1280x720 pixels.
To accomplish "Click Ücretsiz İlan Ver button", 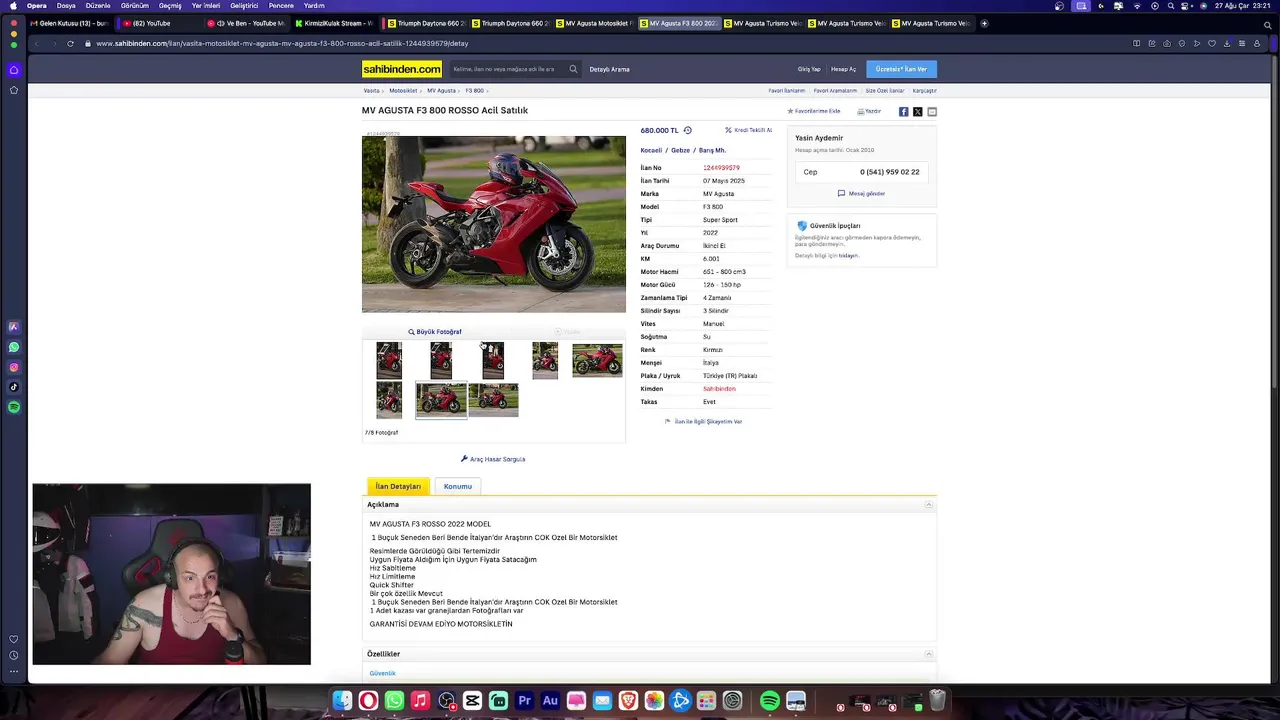I will (x=901, y=69).
